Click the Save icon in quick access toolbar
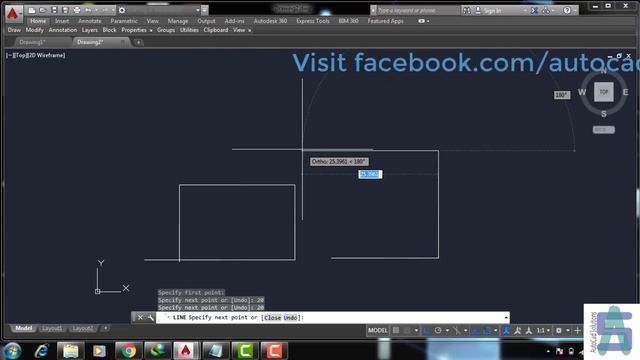This screenshot has height=360, width=640. tap(54, 10)
